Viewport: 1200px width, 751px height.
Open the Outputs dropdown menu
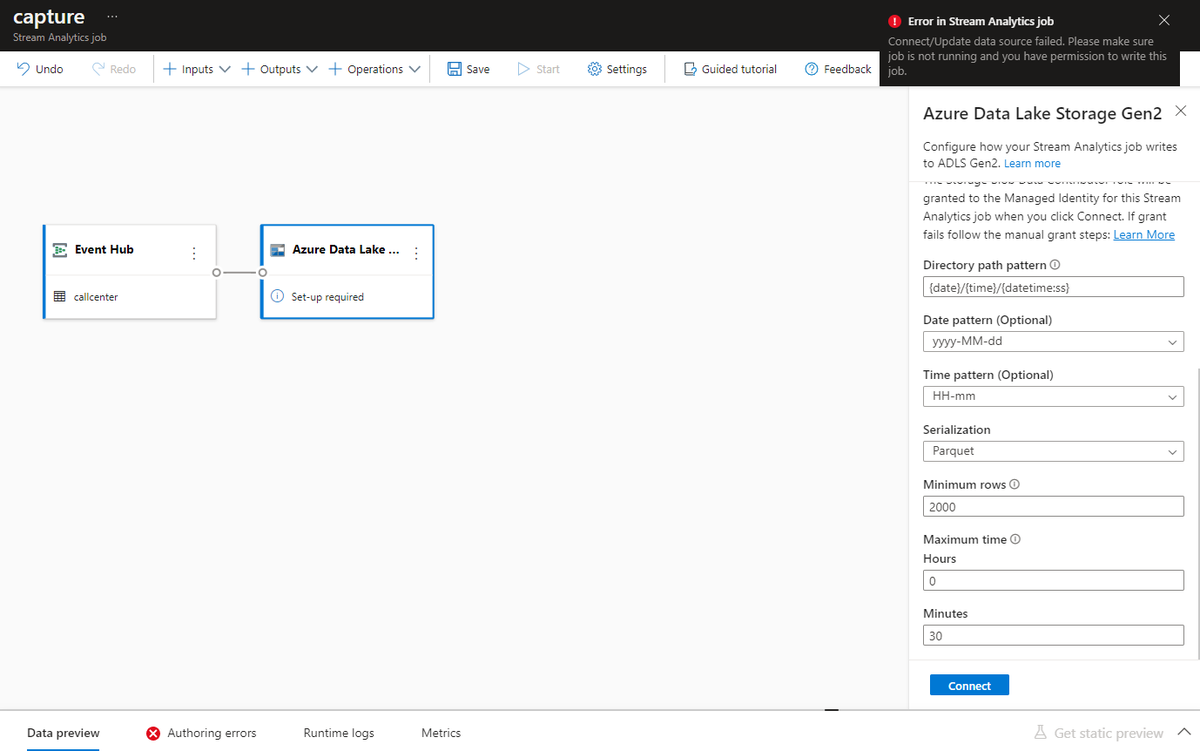(x=279, y=69)
